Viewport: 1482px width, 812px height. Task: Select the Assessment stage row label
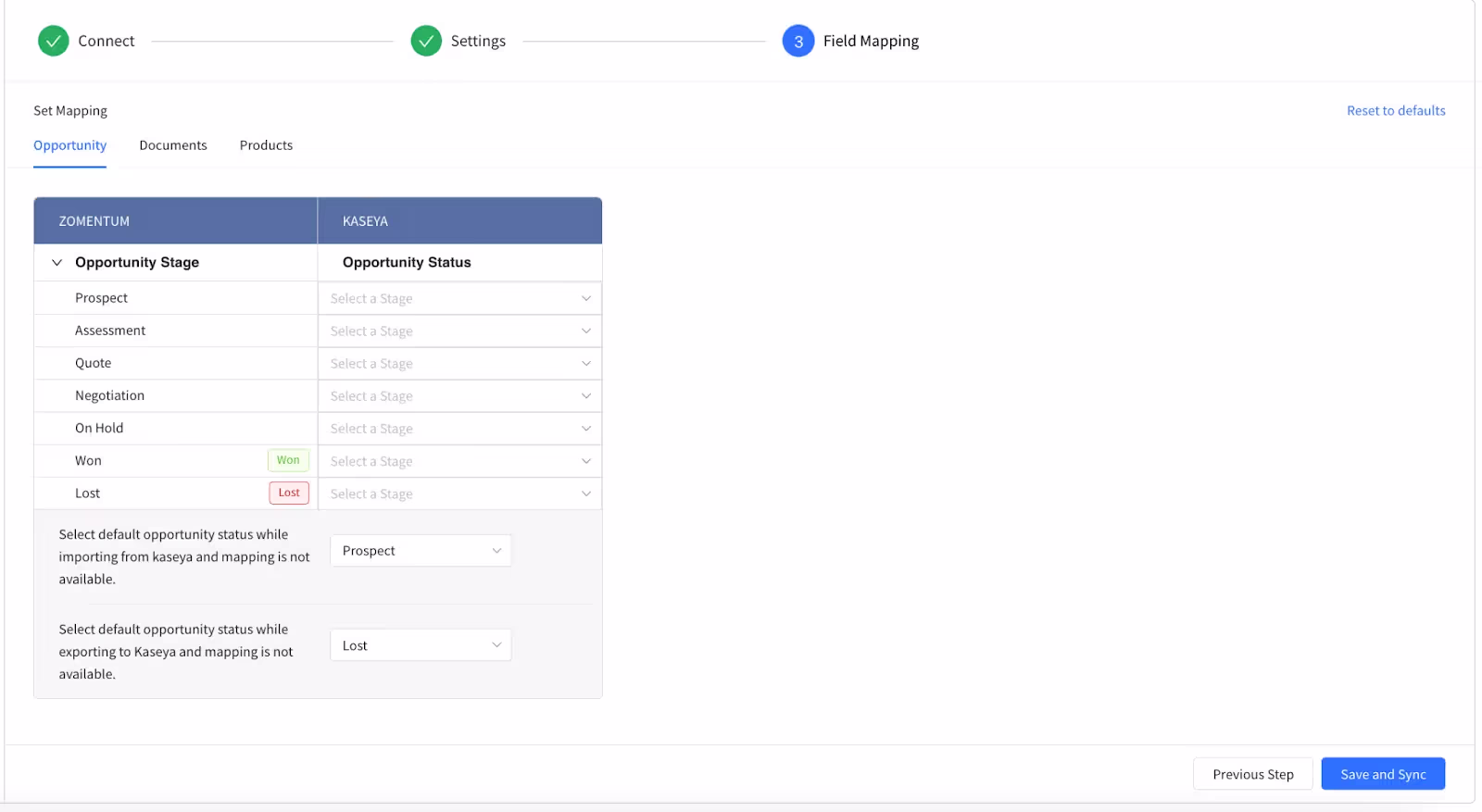[110, 331]
